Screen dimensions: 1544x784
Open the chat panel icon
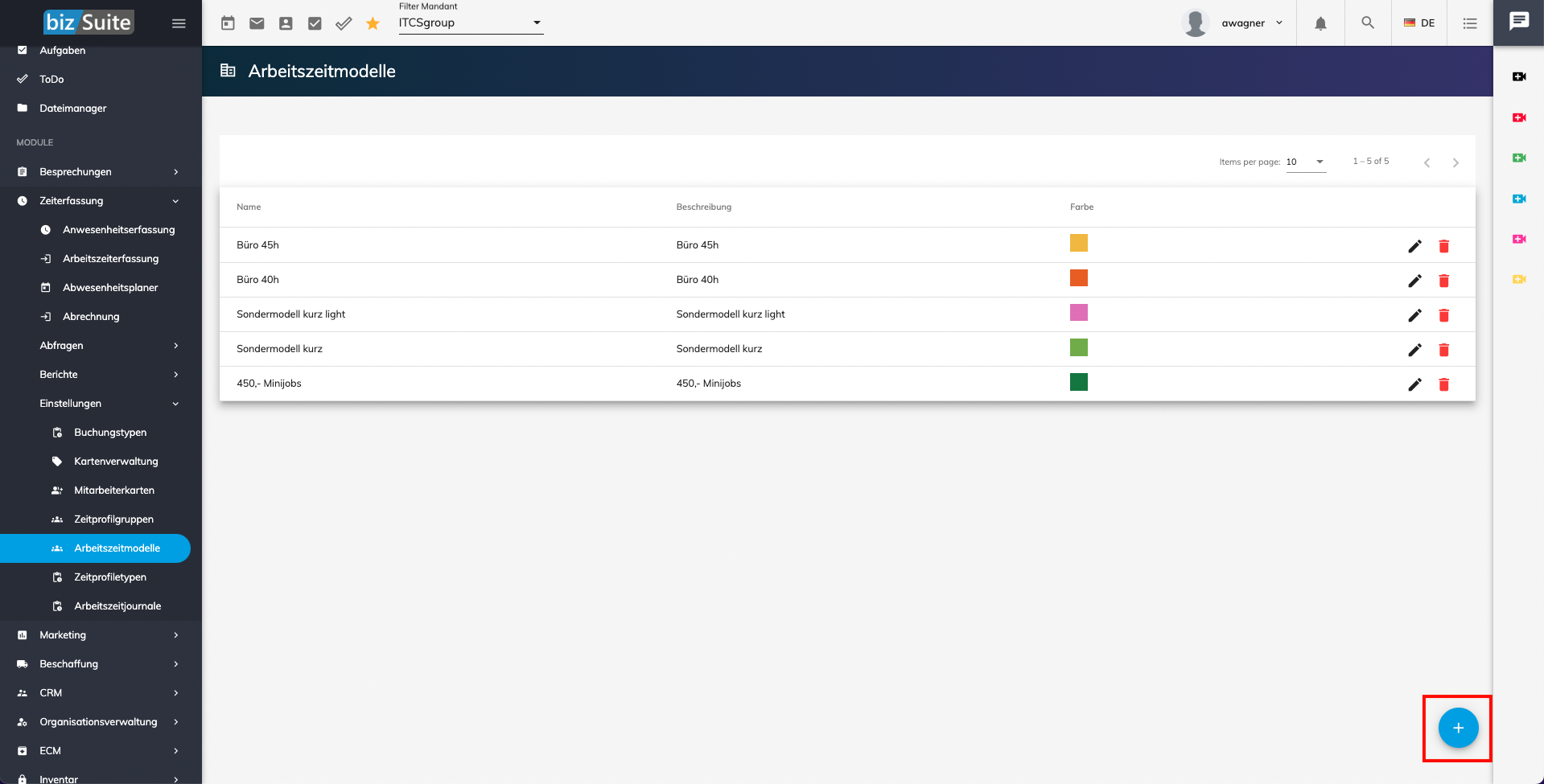click(x=1518, y=22)
